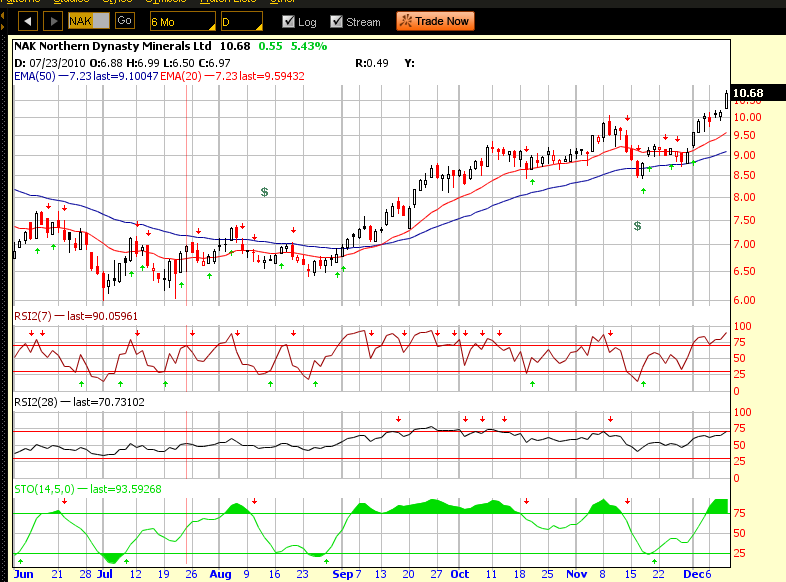Click the 6.00 price axis label
The height and width of the screenshot is (582, 786).
[744, 300]
